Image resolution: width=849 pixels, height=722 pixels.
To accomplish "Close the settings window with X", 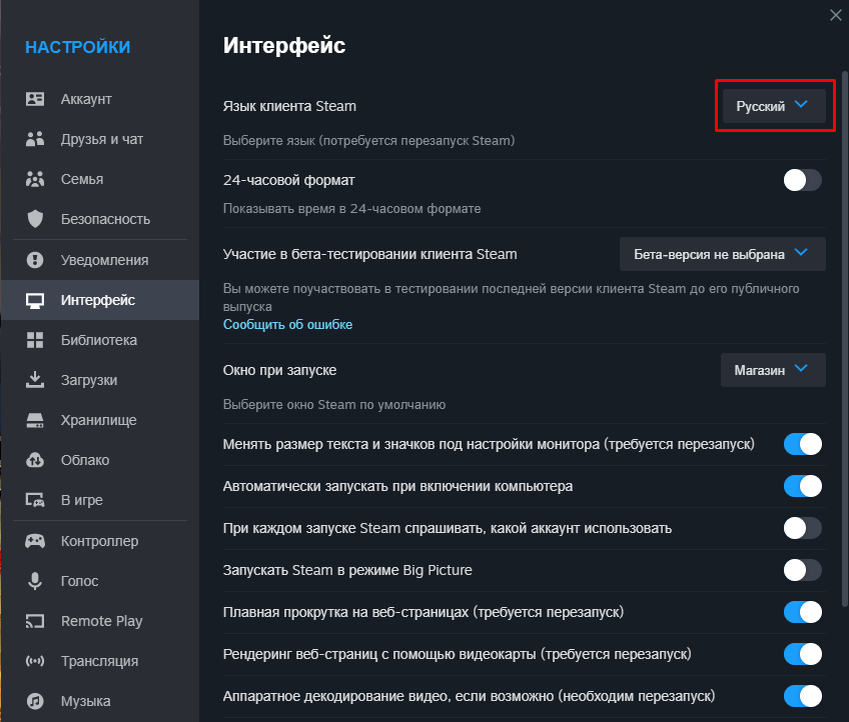I will click(x=836, y=14).
